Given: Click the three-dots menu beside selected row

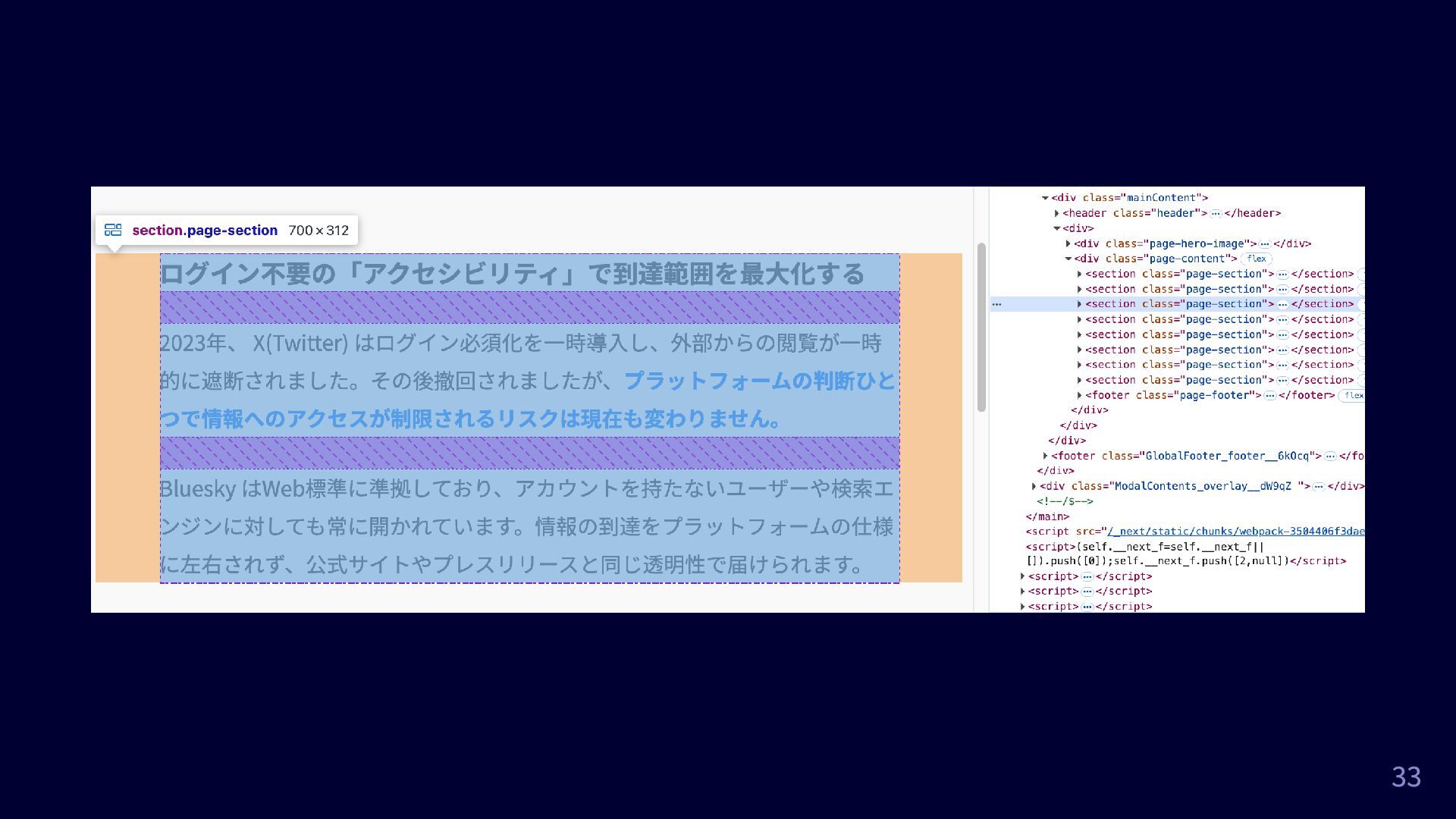Looking at the screenshot, I should [x=996, y=304].
